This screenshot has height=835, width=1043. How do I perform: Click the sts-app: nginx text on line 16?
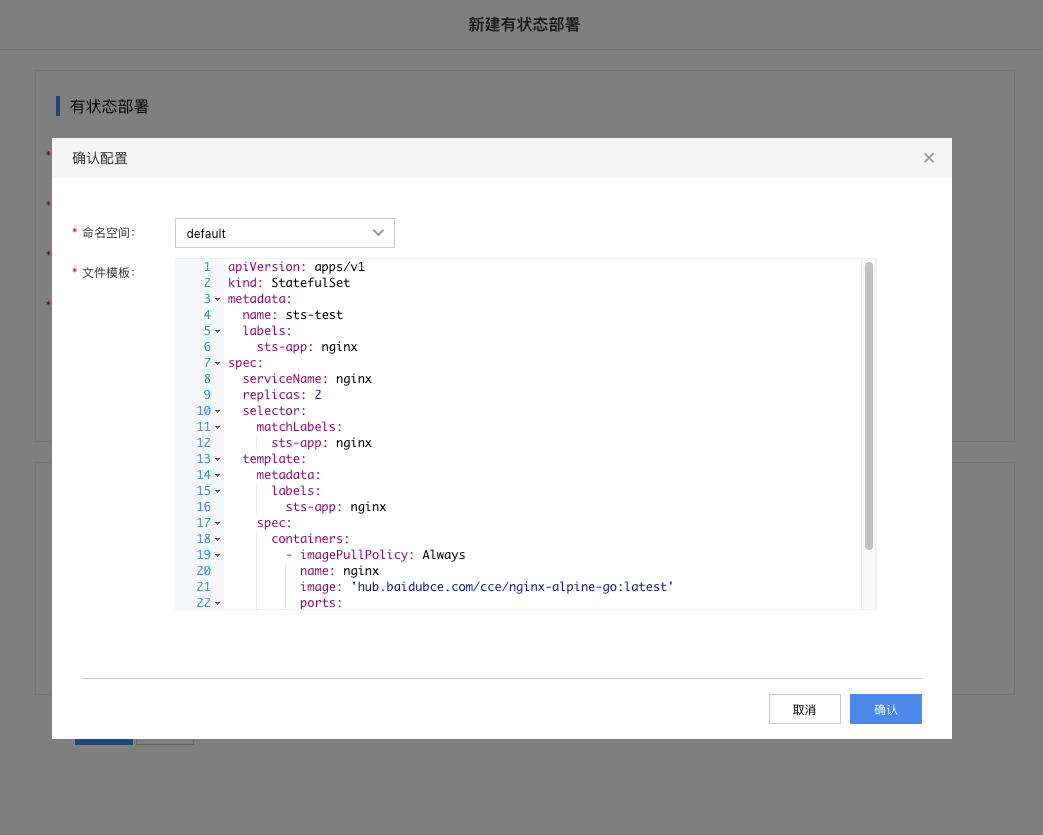click(336, 506)
